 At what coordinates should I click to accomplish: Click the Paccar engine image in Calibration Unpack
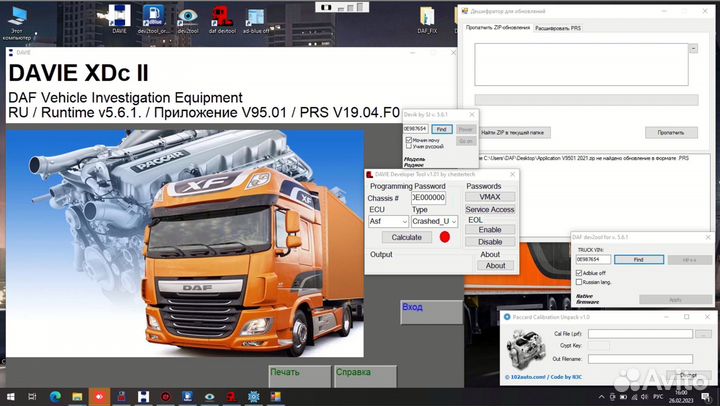click(x=525, y=349)
